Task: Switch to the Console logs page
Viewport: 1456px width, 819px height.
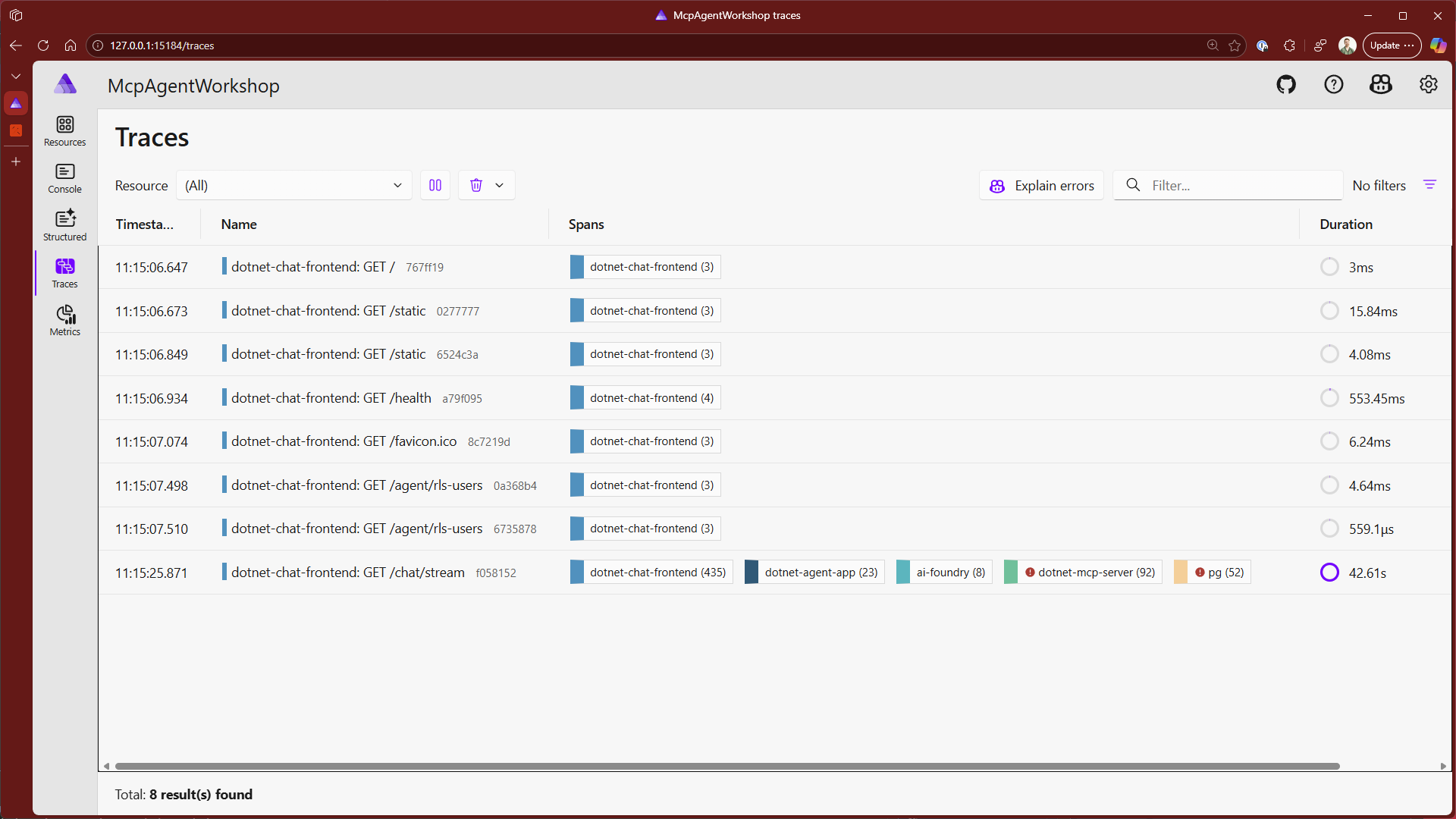Action: tap(64, 178)
